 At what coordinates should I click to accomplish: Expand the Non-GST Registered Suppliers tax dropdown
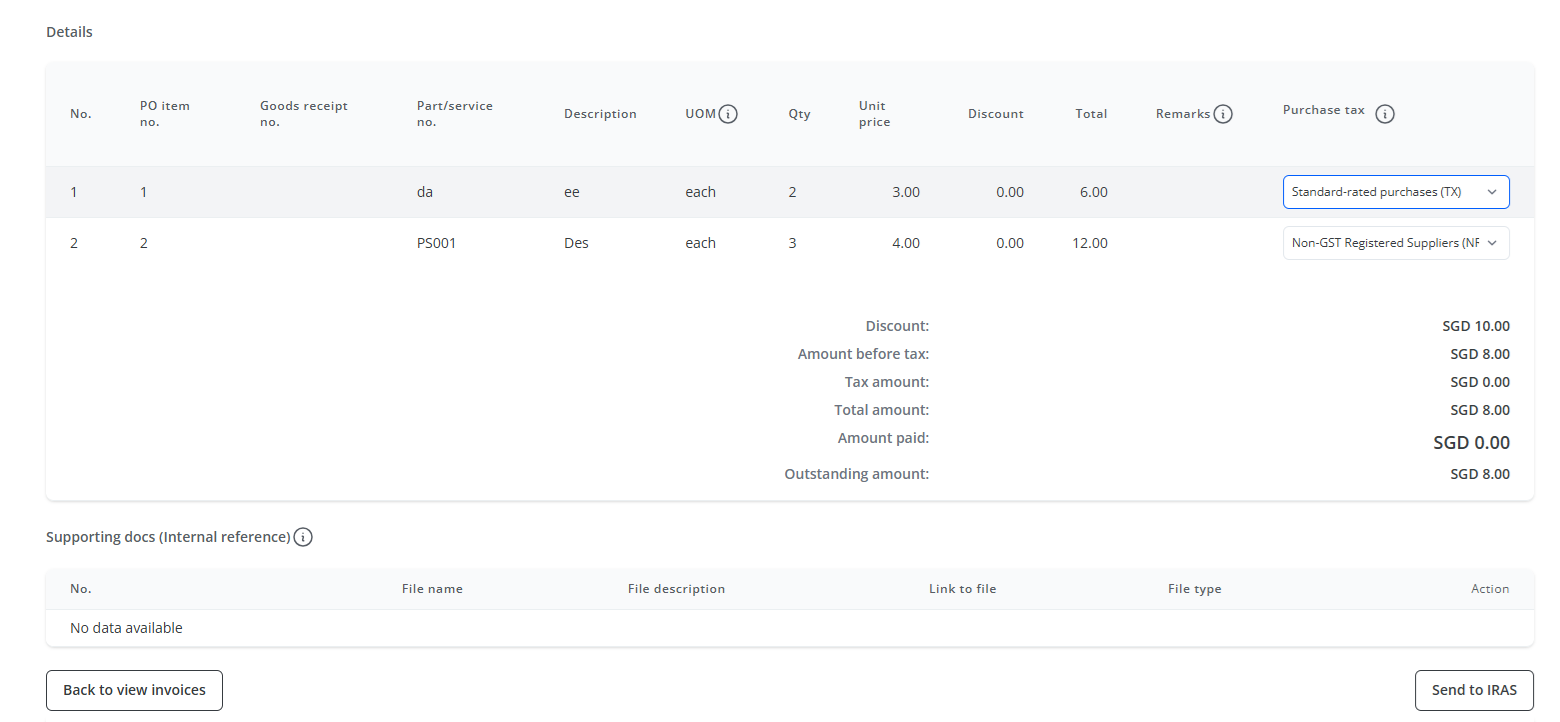(x=1395, y=243)
